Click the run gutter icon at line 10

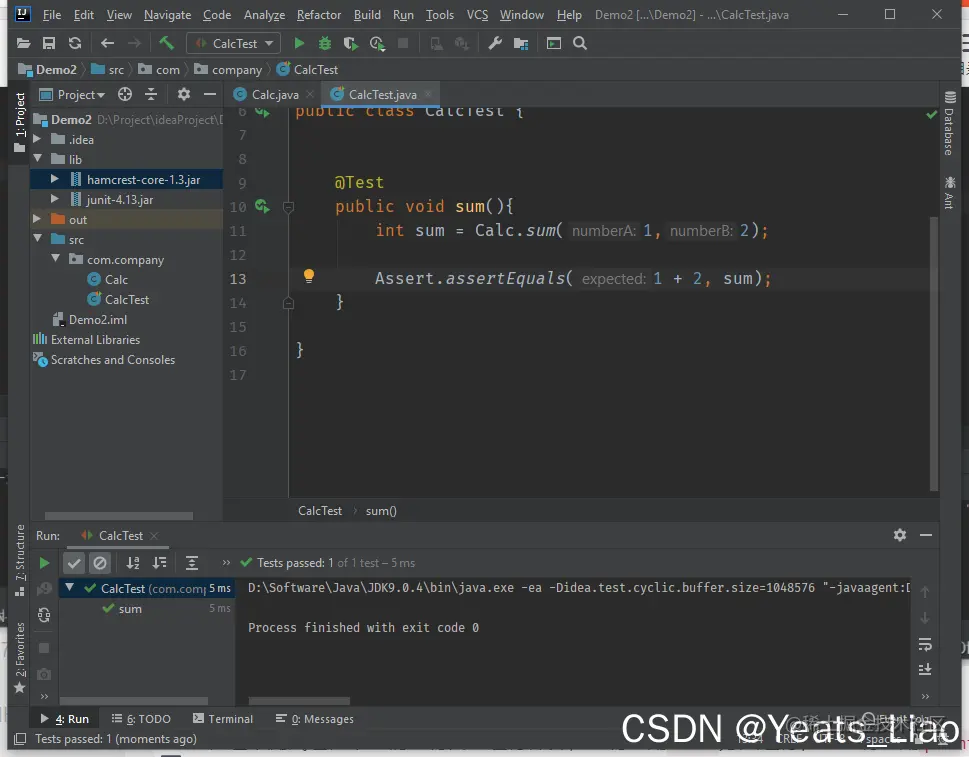click(x=262, y=206)
